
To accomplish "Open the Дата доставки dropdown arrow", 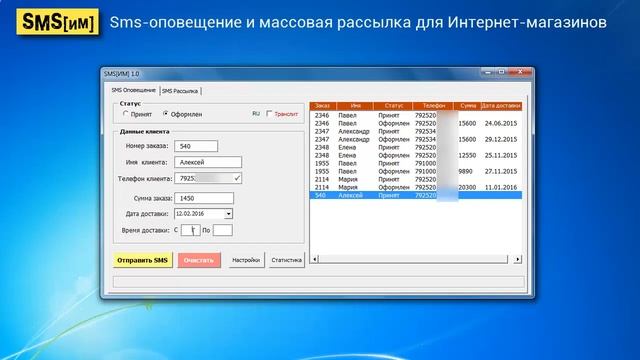I will coord(229,214).
